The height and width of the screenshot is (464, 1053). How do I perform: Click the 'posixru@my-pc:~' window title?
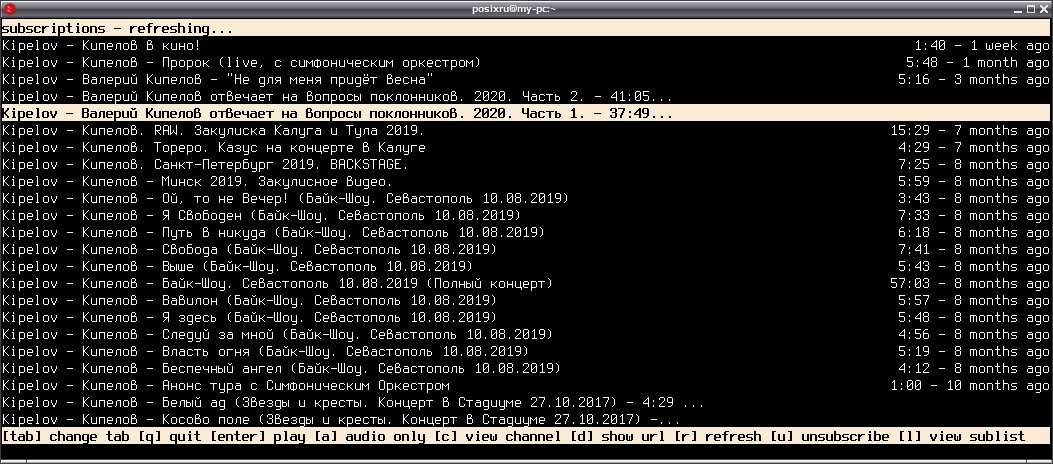coord(514,9)
